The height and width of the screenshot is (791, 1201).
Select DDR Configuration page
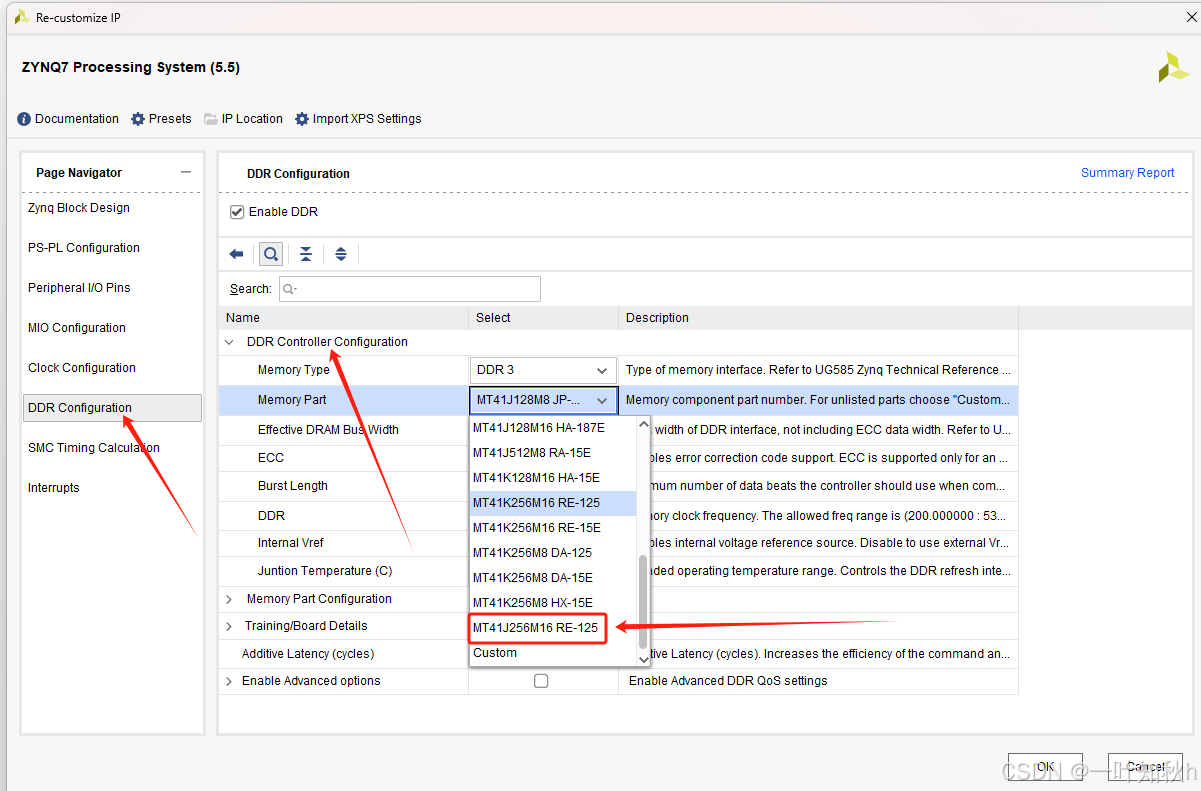coord(112,408)
